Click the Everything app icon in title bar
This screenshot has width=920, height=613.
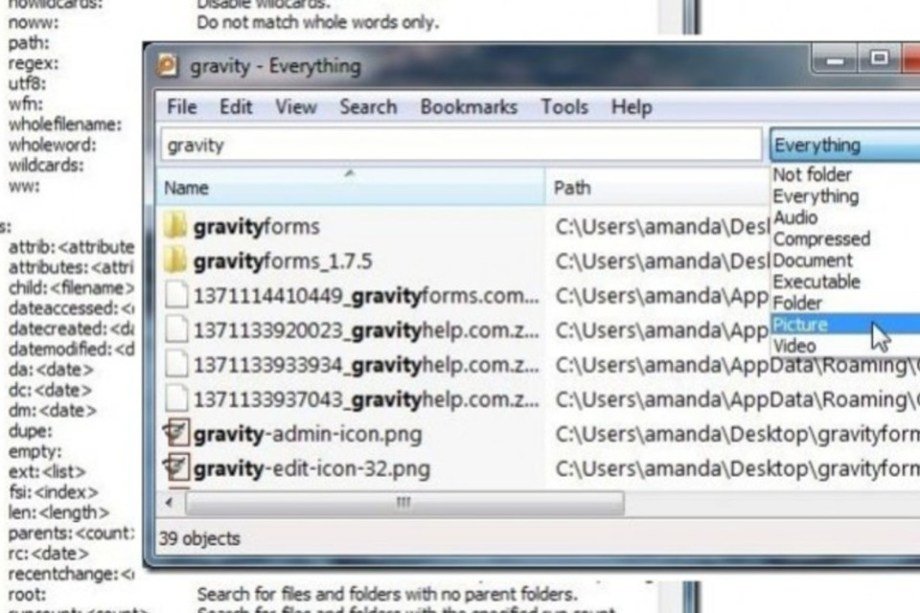(167, 65)
